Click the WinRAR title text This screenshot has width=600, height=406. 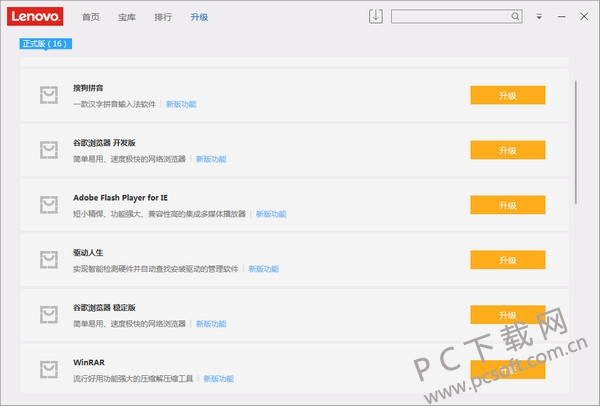pyautogui.click(x=89, y=362)
